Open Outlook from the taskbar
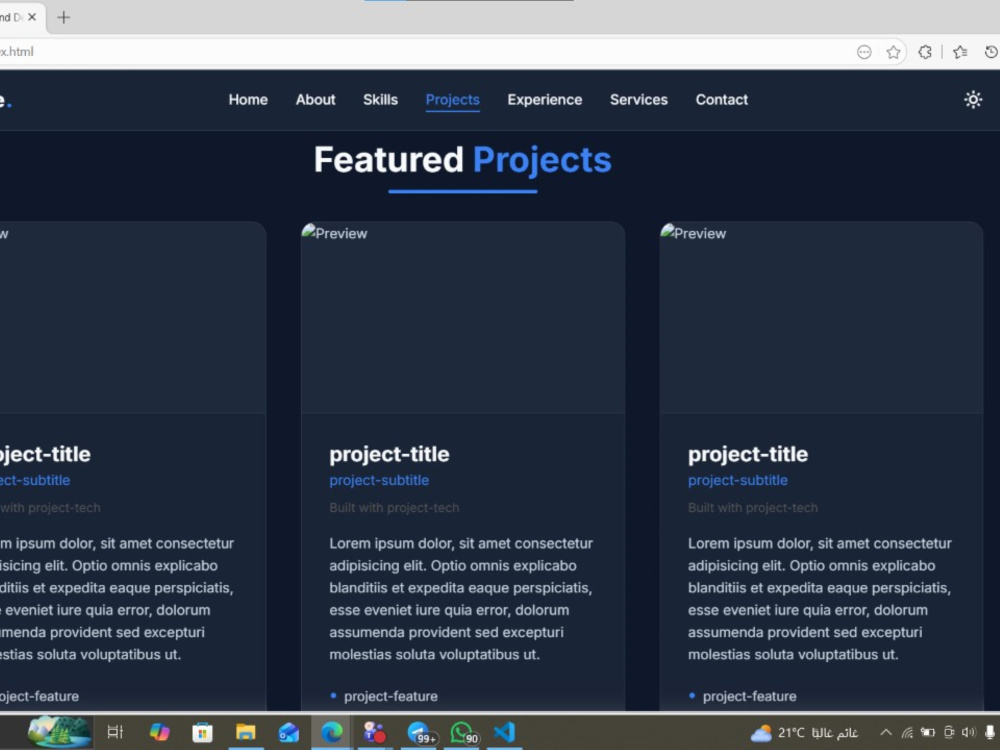Screen dimensions: 1000x750 (288, 732)
